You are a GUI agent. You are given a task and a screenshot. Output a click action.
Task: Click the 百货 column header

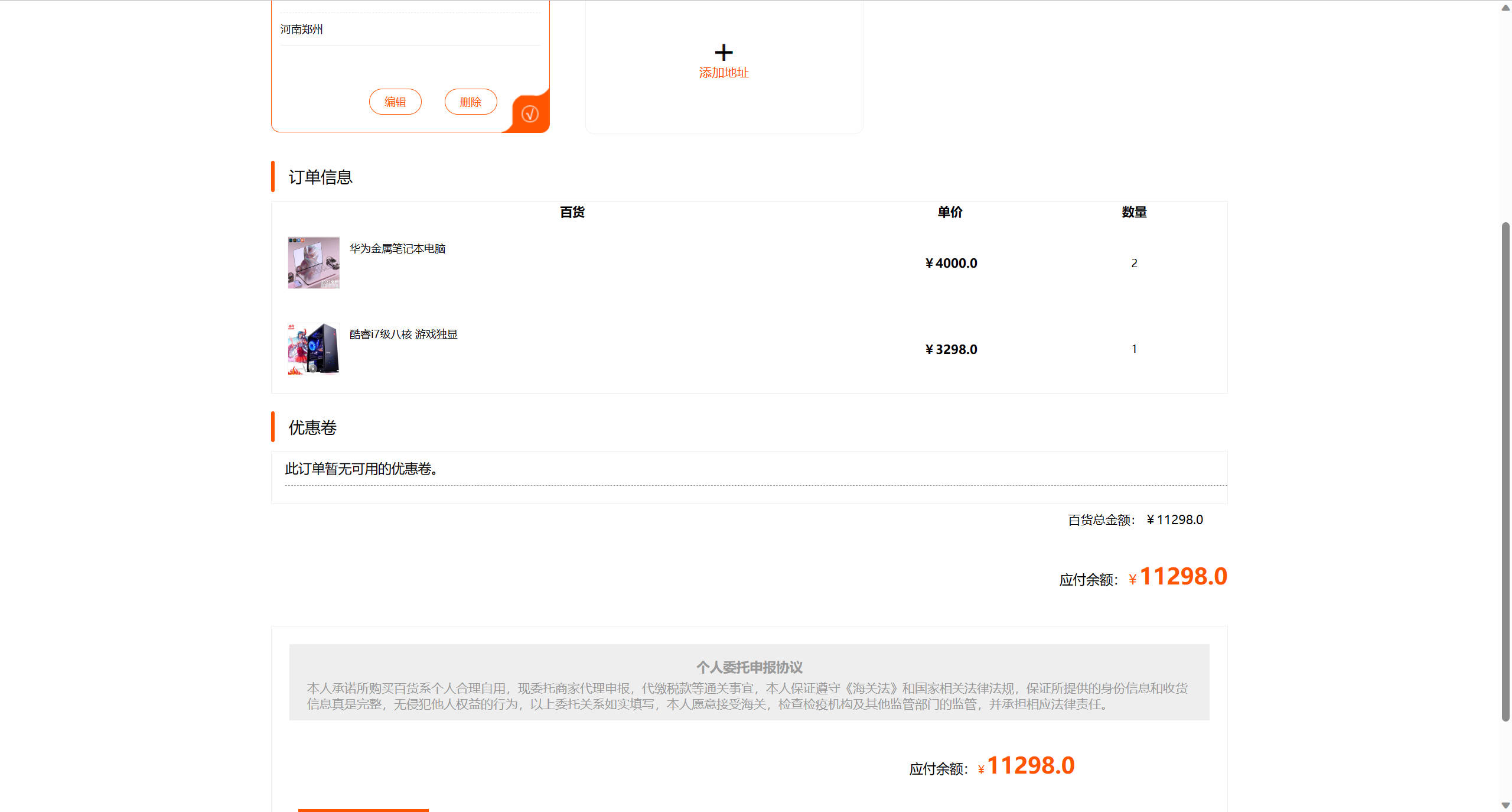coord(572,212)
